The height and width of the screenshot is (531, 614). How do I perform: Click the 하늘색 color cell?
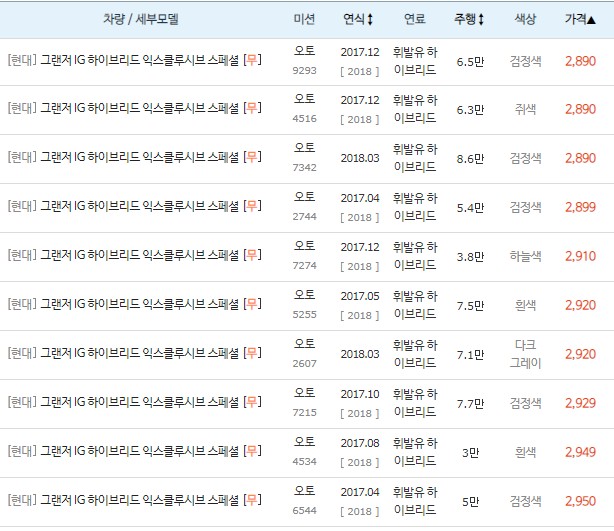coord(525,256)
